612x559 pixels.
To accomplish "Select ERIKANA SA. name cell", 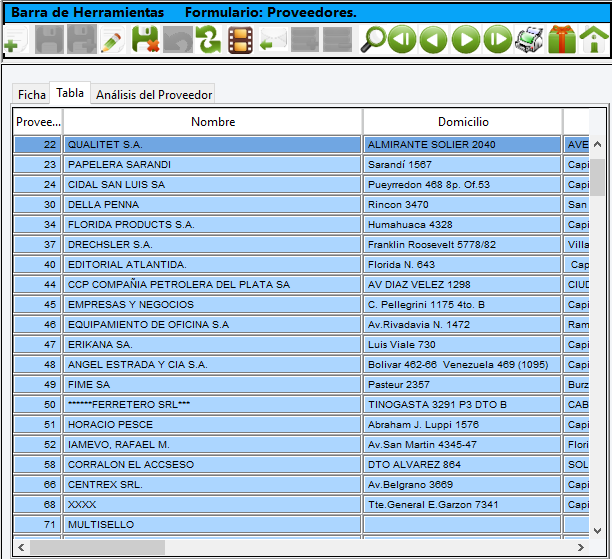I will coord(212,344).
